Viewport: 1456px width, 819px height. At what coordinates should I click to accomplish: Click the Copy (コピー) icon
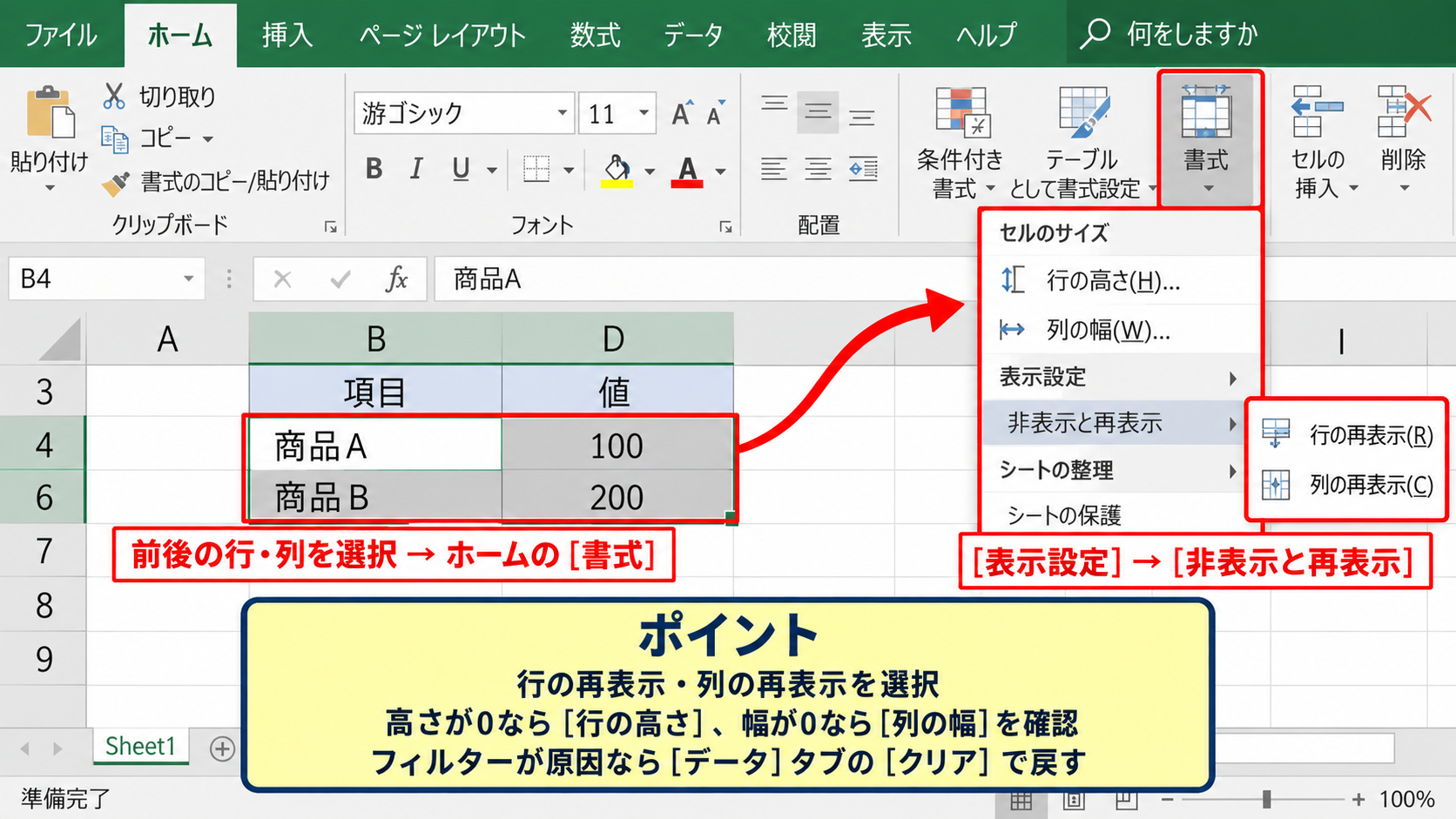coord(115,138)
